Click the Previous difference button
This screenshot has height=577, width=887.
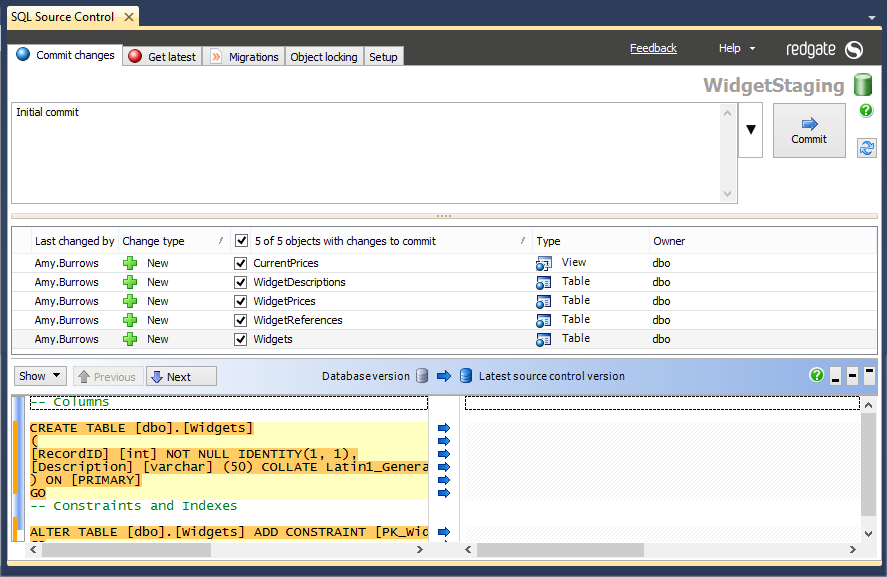[108, 377]
